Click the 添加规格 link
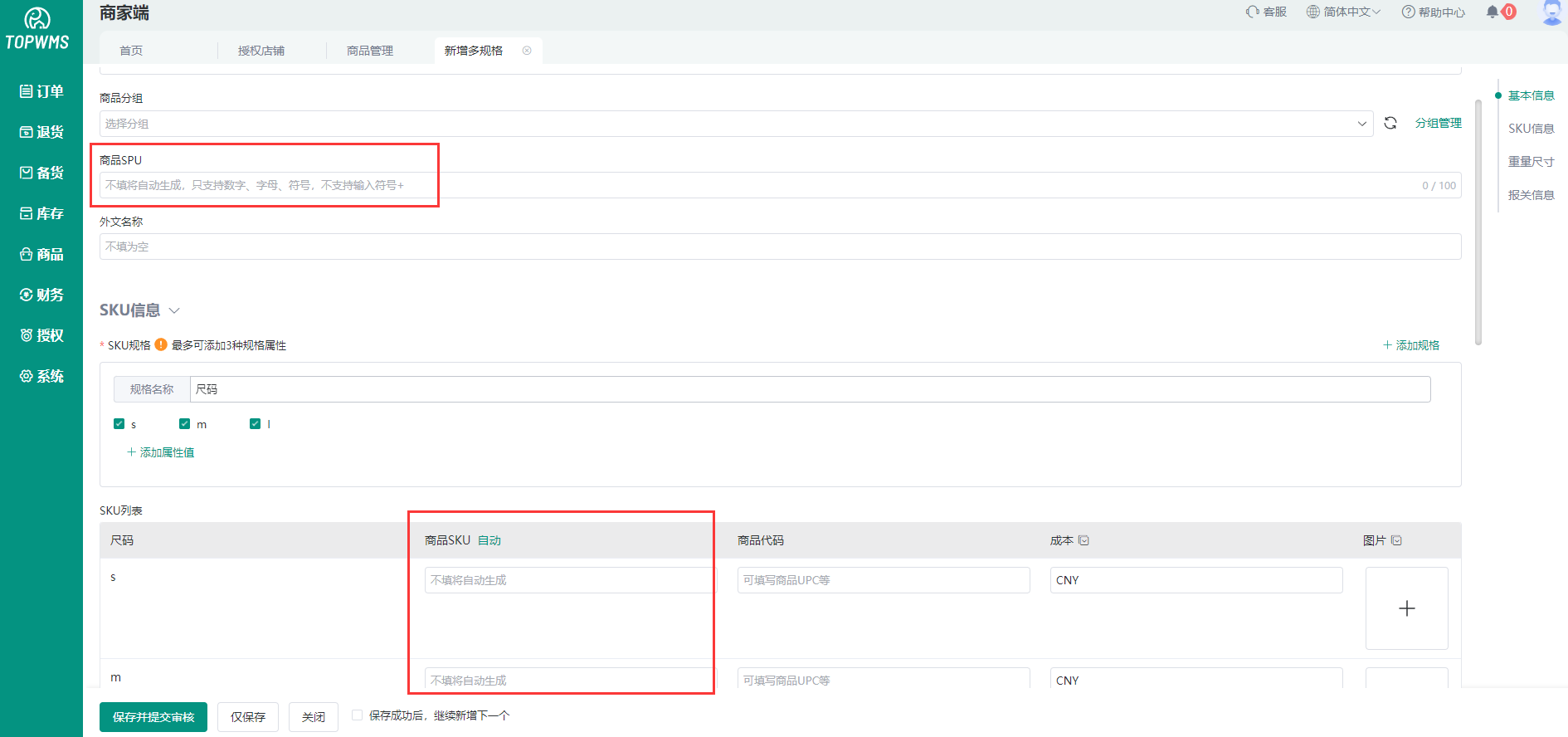 pyautogui.click(x=1411, y=345)
